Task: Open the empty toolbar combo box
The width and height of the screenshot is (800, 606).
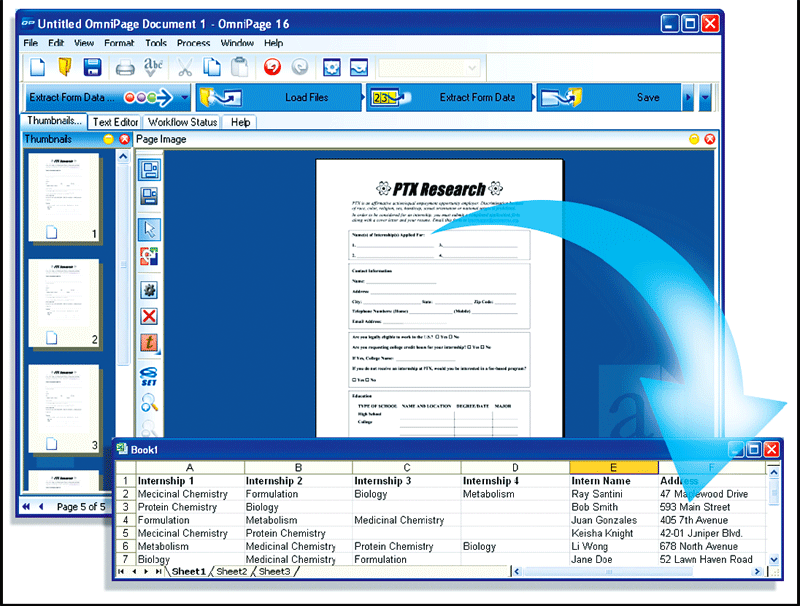Action: coord(430,68)
